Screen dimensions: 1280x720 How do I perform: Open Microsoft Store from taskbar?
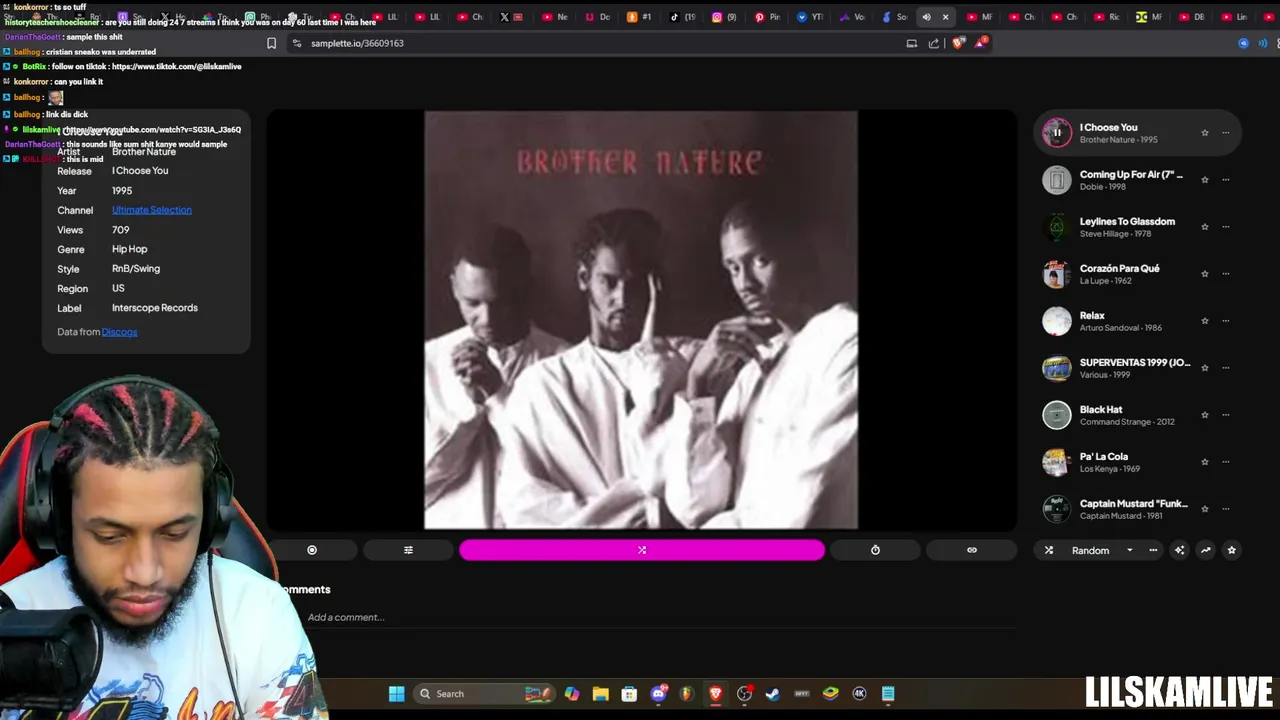click(629, 694)
